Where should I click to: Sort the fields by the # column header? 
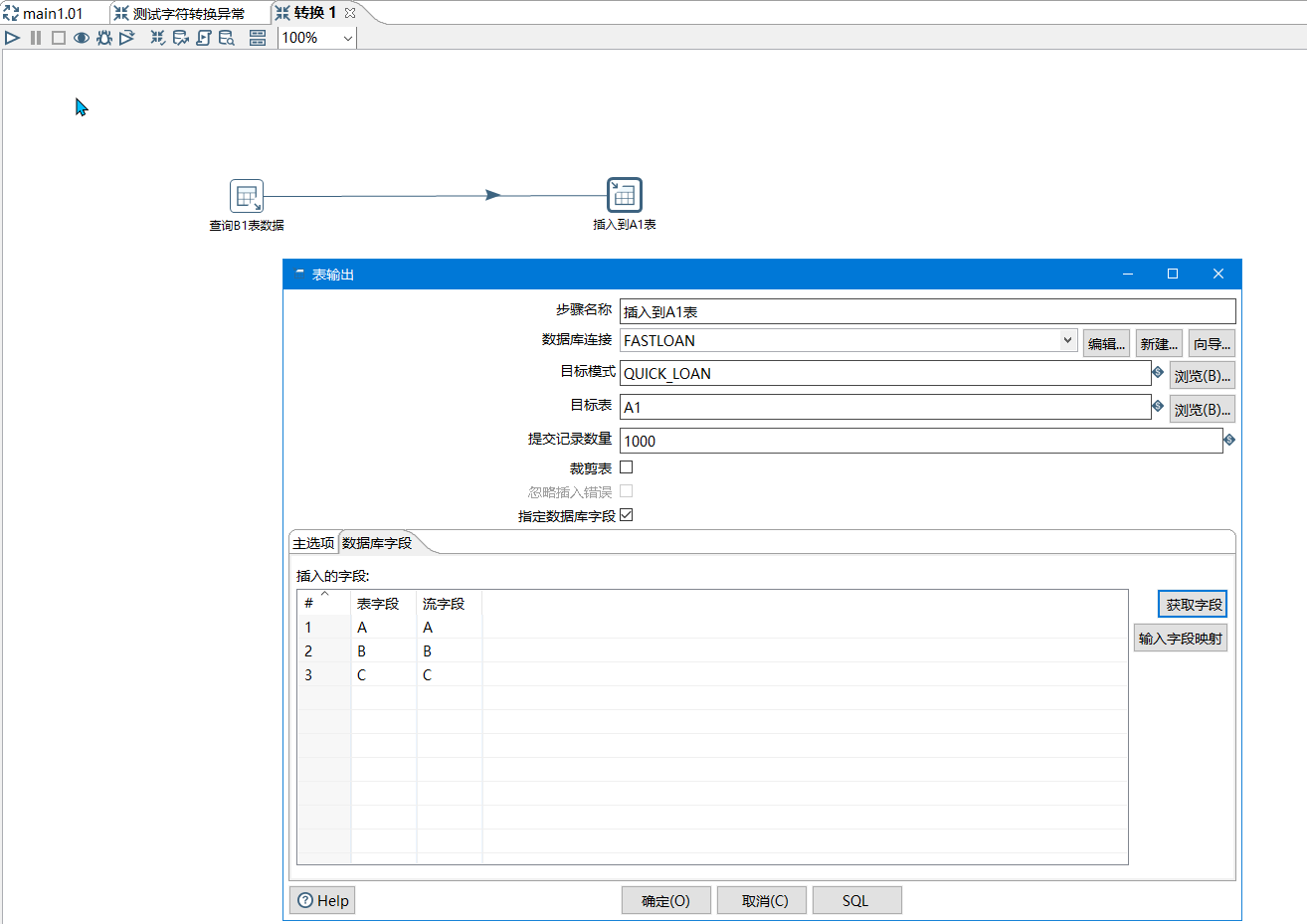323,603
